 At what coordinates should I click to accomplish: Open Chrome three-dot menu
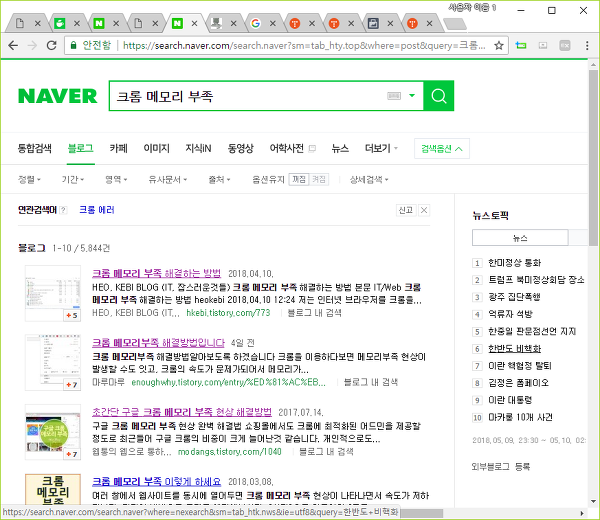pos(587,46)
